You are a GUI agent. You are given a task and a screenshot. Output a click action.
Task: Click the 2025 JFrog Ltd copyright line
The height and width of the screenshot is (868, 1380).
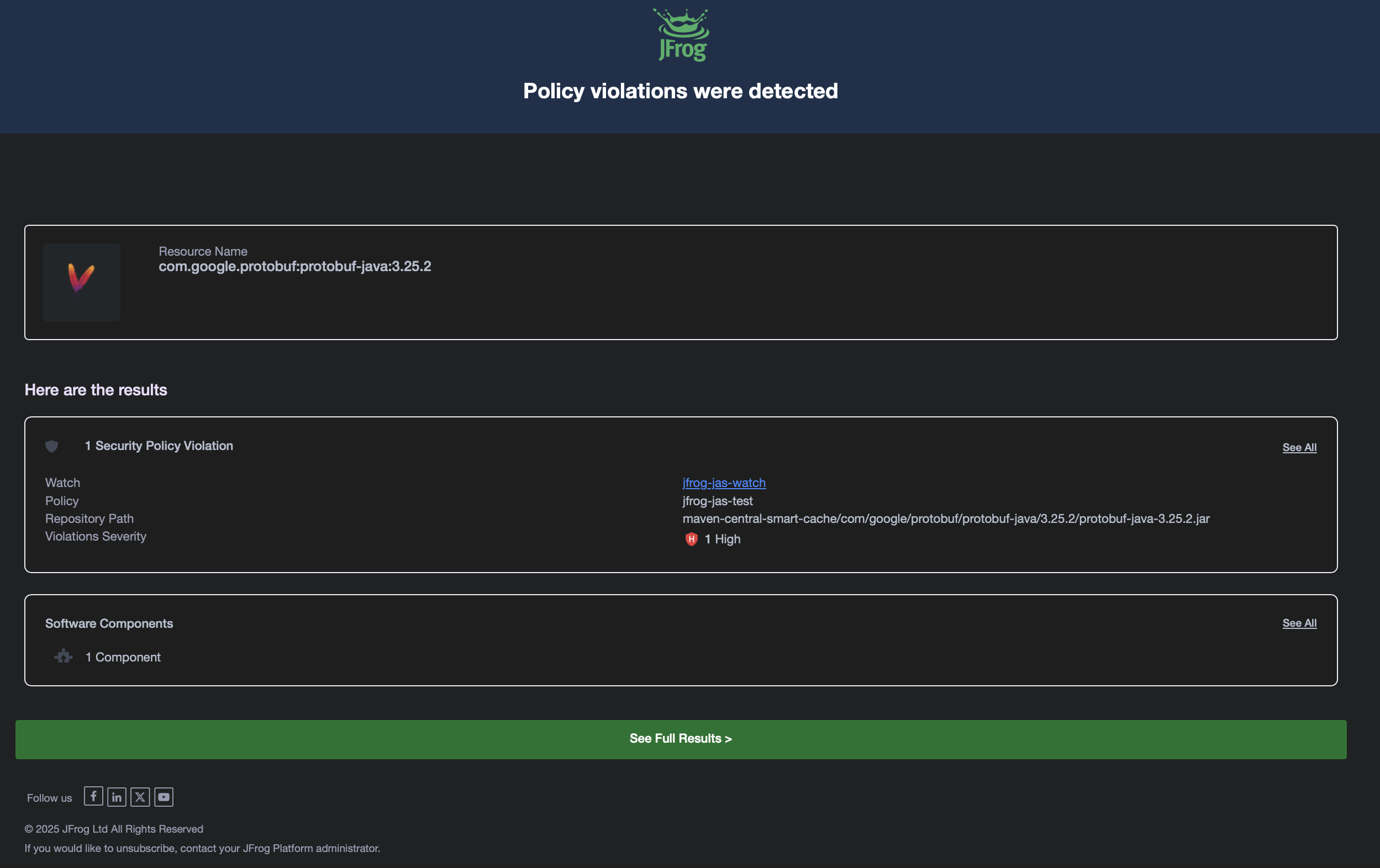[113, 829]
